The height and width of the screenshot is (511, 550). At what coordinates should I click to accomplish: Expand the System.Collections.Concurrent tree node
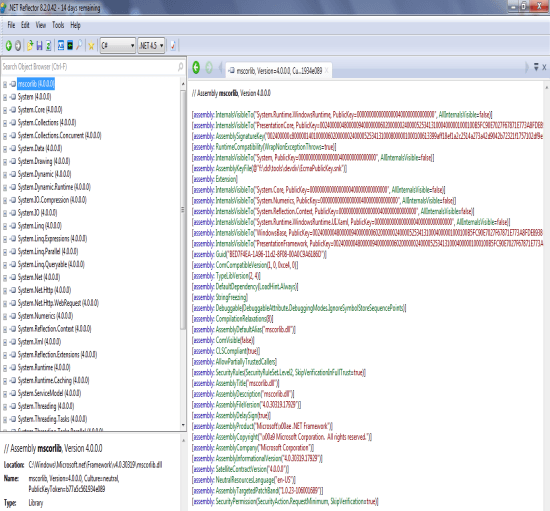5,136
